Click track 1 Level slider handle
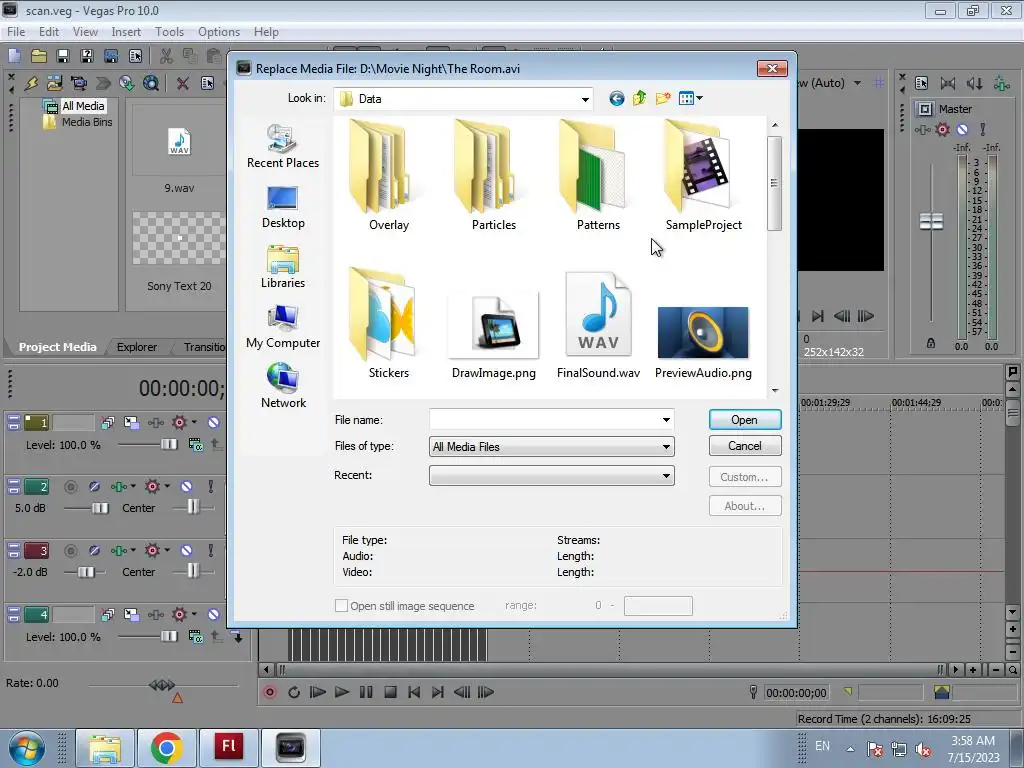1024x768 pixels. point(168,445)
